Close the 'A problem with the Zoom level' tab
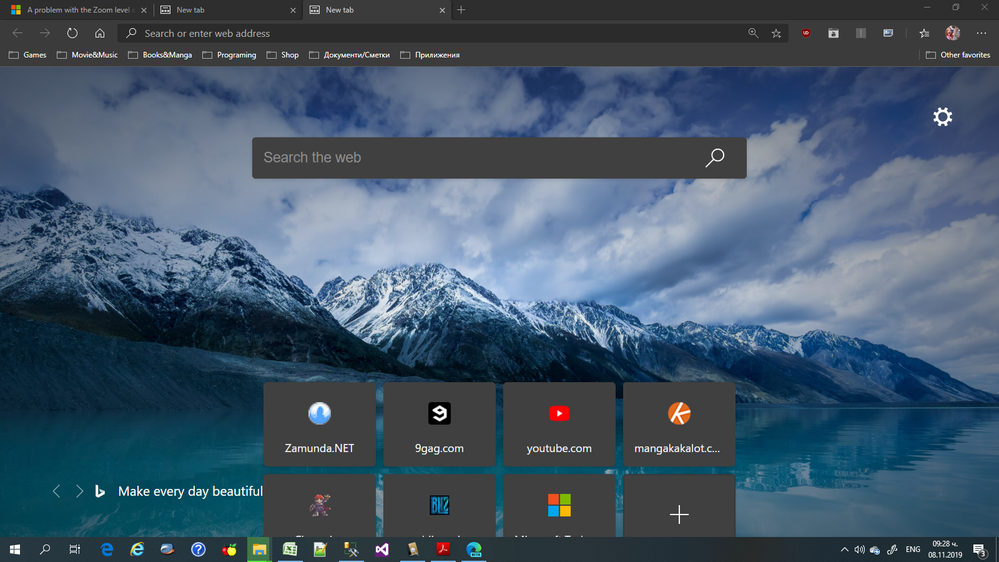 pyautogui.click(x=143, y=10)
